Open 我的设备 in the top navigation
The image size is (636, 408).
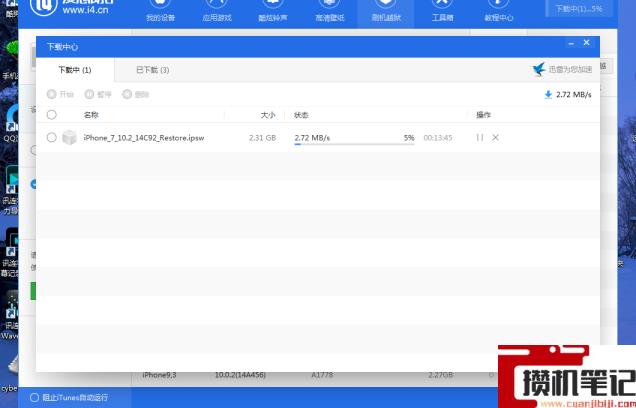(x=160, y=11)
